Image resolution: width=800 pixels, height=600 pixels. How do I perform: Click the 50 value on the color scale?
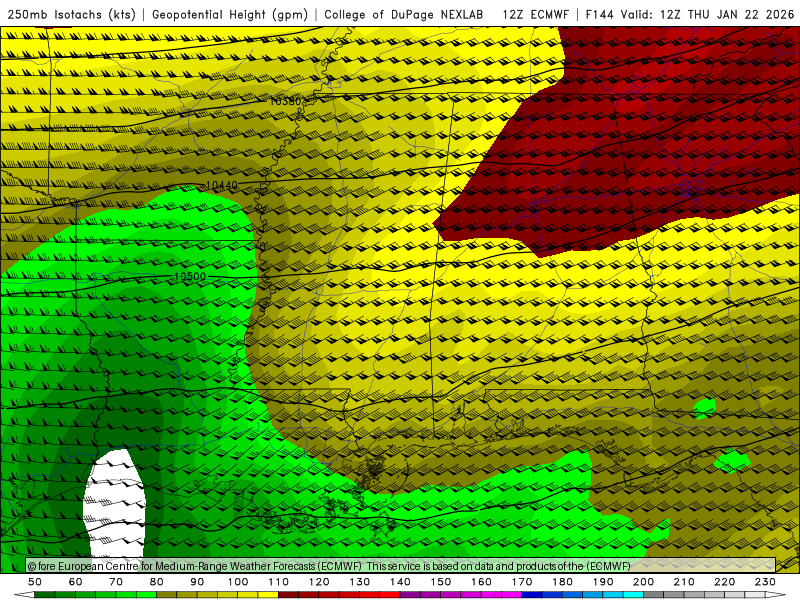click(x=35, y=582)
